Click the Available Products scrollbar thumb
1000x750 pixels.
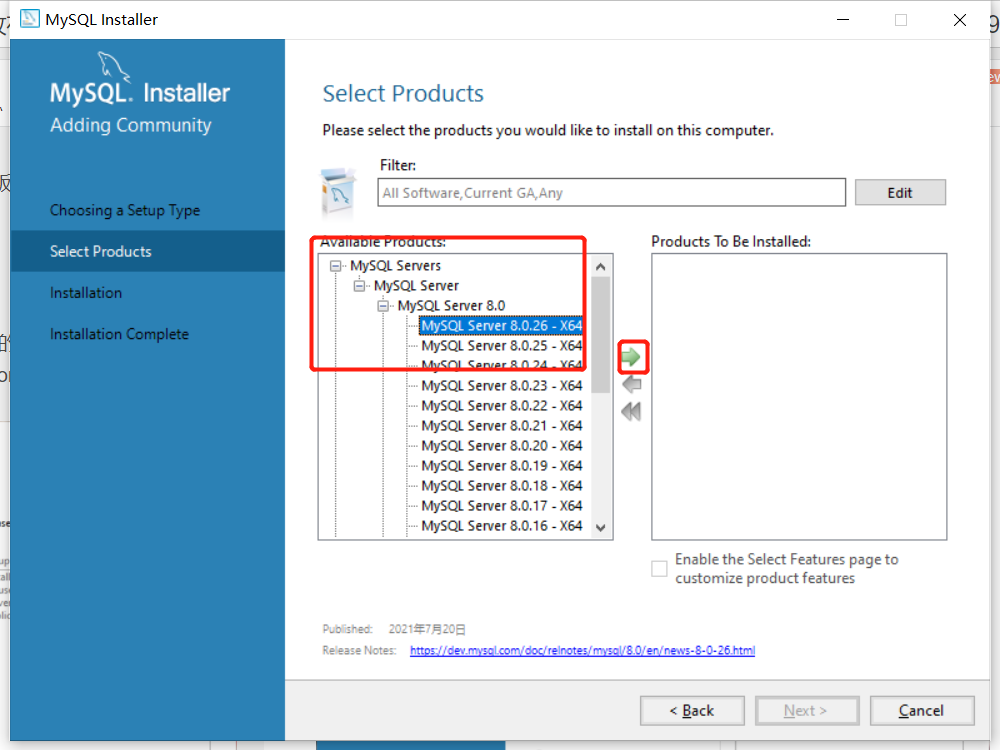coord(600,335)
